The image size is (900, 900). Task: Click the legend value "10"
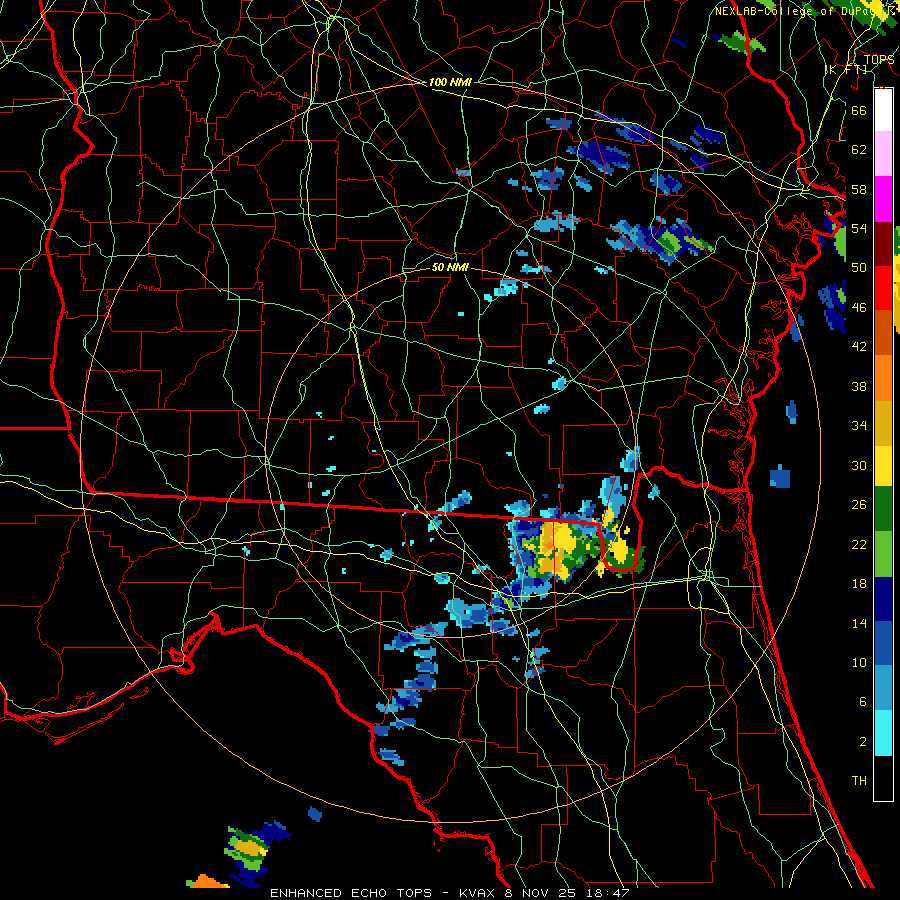click(x=859, y=662)
